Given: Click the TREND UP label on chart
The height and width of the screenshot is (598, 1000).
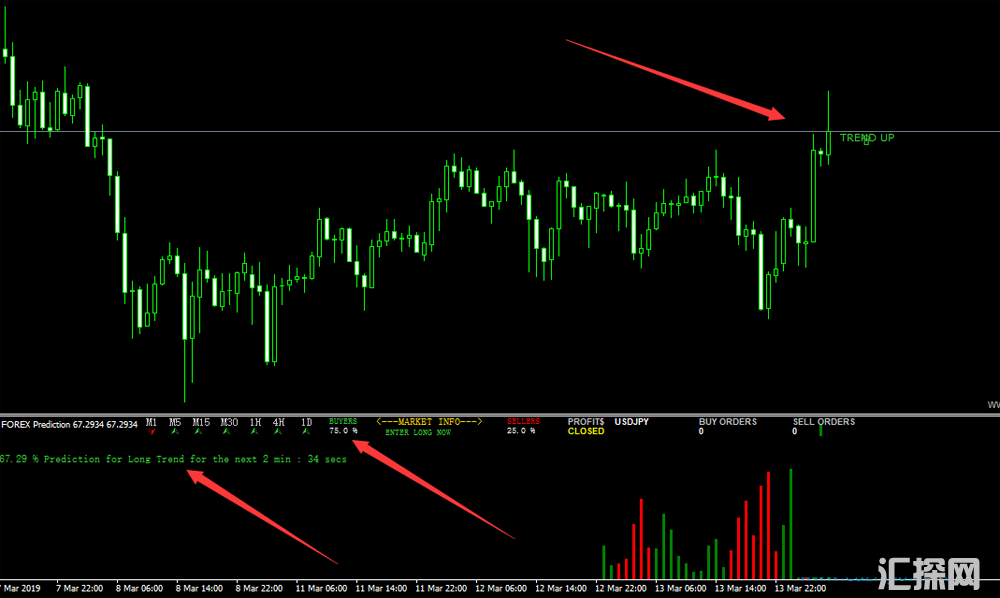Looking at the screenshot, I should pos(866,138).
